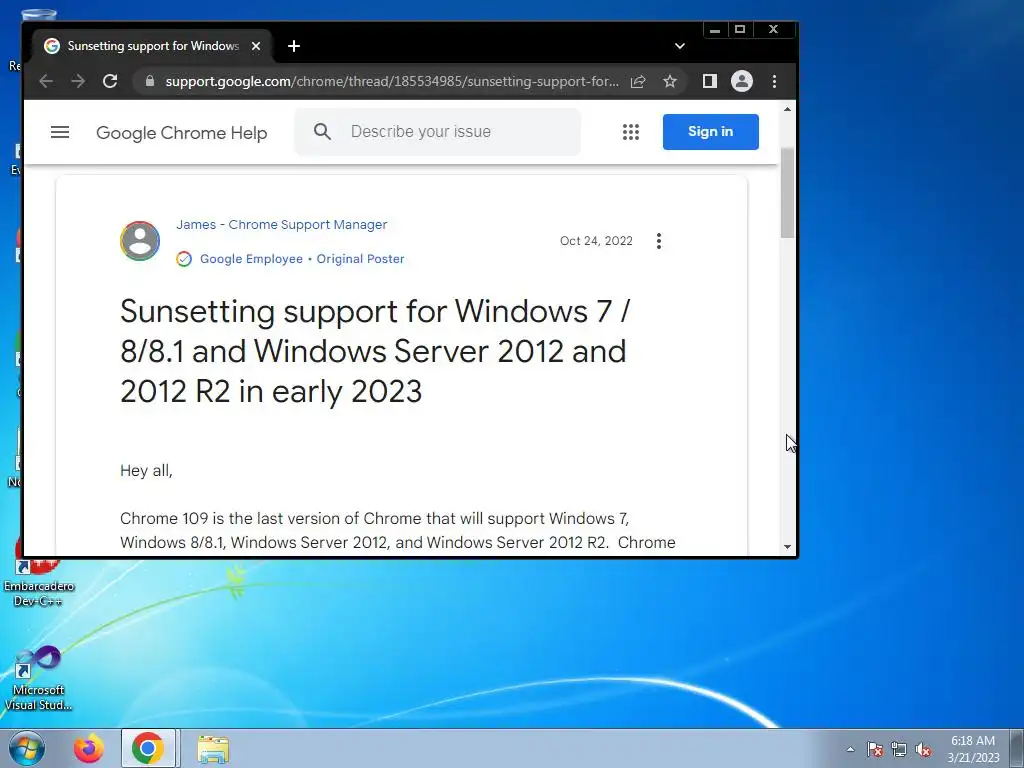Image resolution: width=1024 pixels, height=768 pixels.
Task: Click the address bar URL text
Action: [x=392, y=82]
